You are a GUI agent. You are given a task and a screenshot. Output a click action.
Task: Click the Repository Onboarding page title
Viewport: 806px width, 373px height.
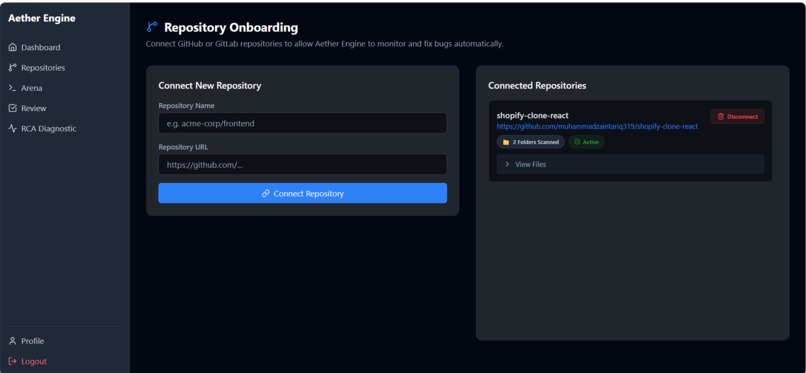coord(231,27)
